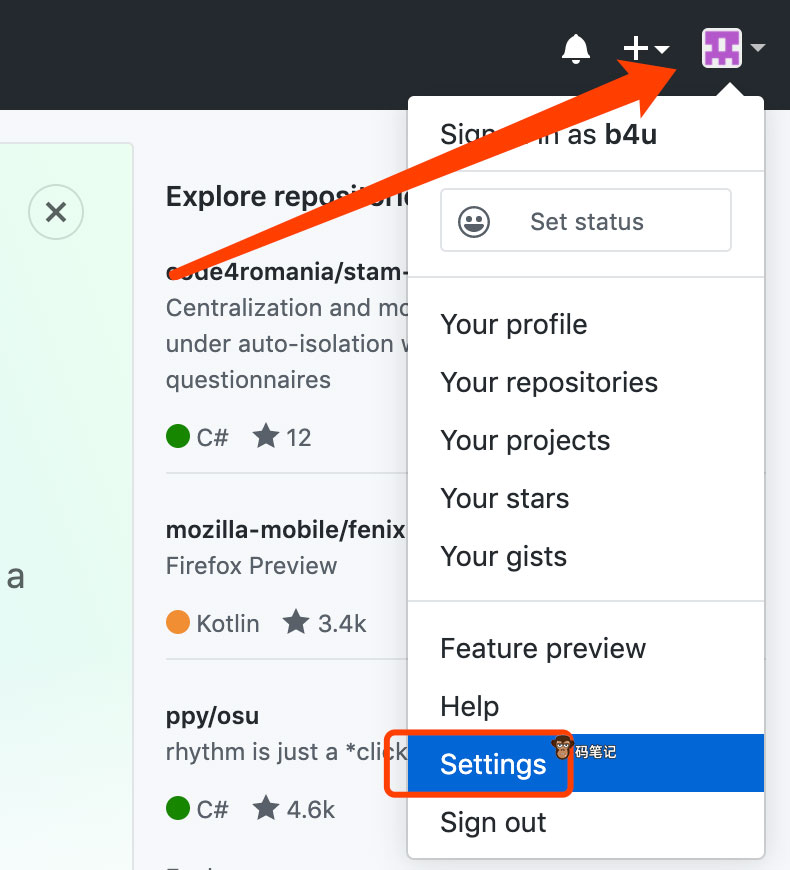The height and width of the screenshot is (870, 790).
Task: Click the star icon showing 4.6k
Action: pyautogui.click(x=266, y=808)
